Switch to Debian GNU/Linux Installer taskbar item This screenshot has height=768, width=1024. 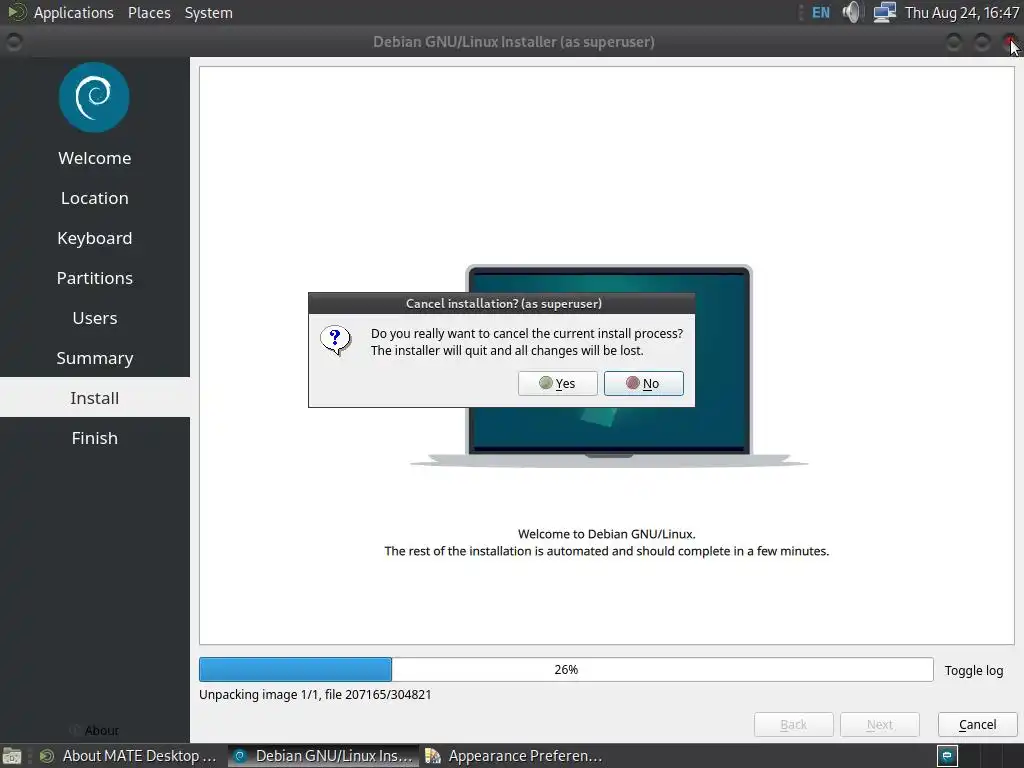tap(323, 756)
